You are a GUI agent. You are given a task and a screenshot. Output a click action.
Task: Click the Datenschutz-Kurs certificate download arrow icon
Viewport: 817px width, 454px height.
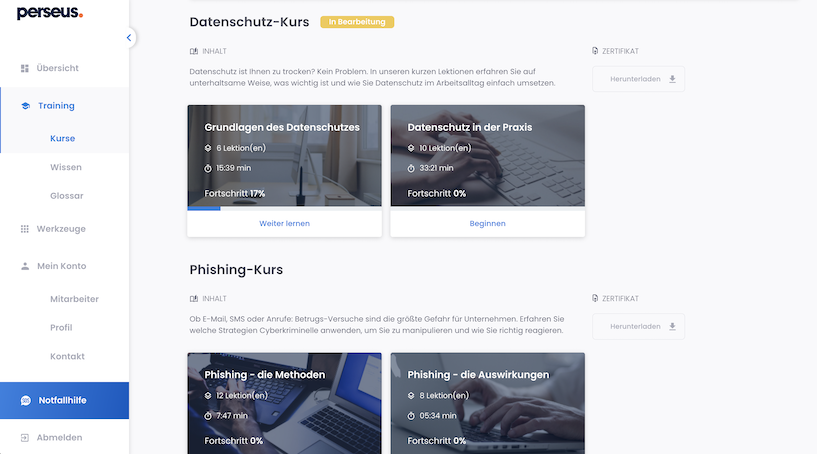tap(672, 79)
